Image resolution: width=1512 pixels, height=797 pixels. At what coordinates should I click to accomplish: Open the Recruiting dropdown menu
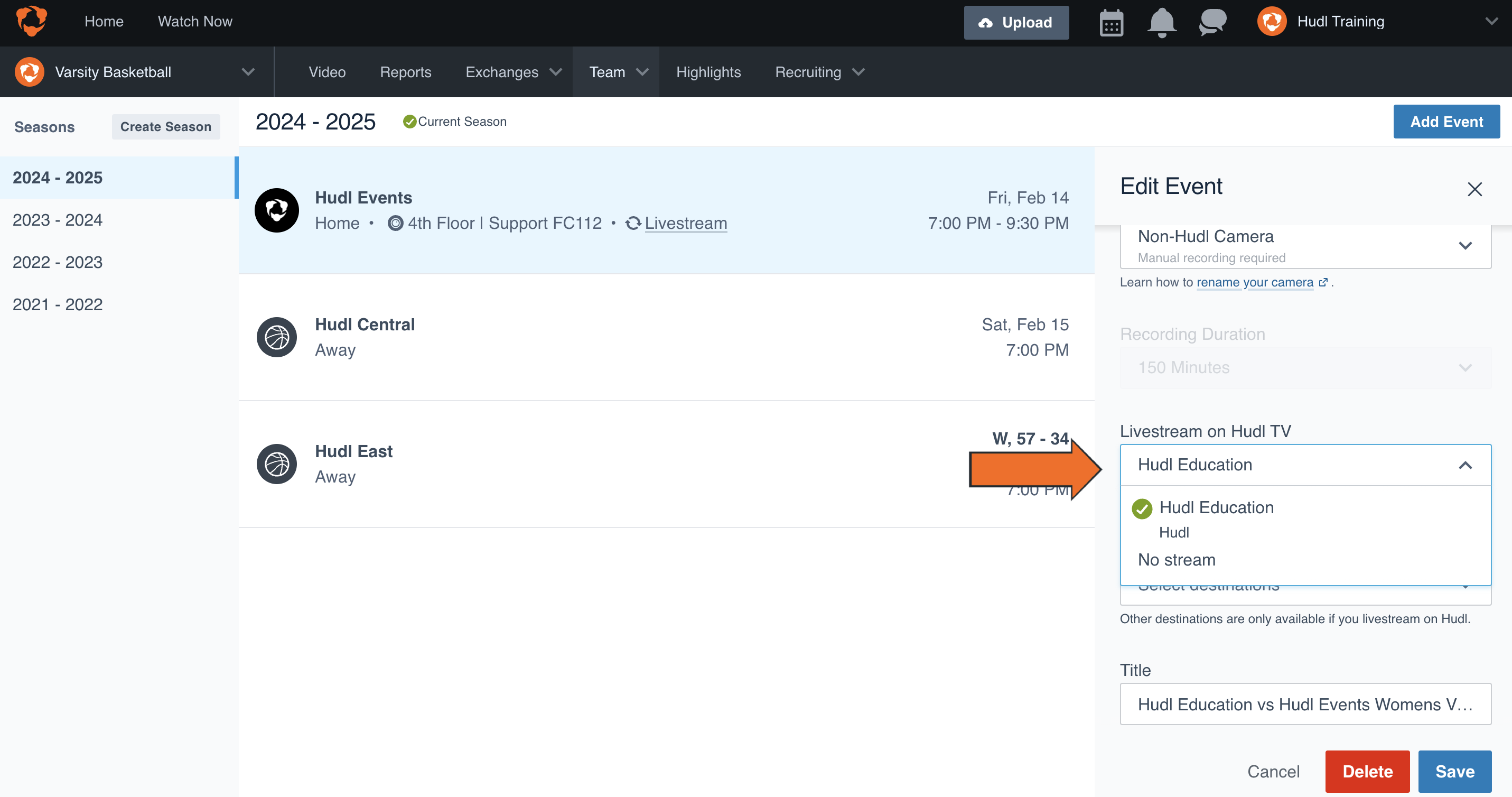click(819, 72)
